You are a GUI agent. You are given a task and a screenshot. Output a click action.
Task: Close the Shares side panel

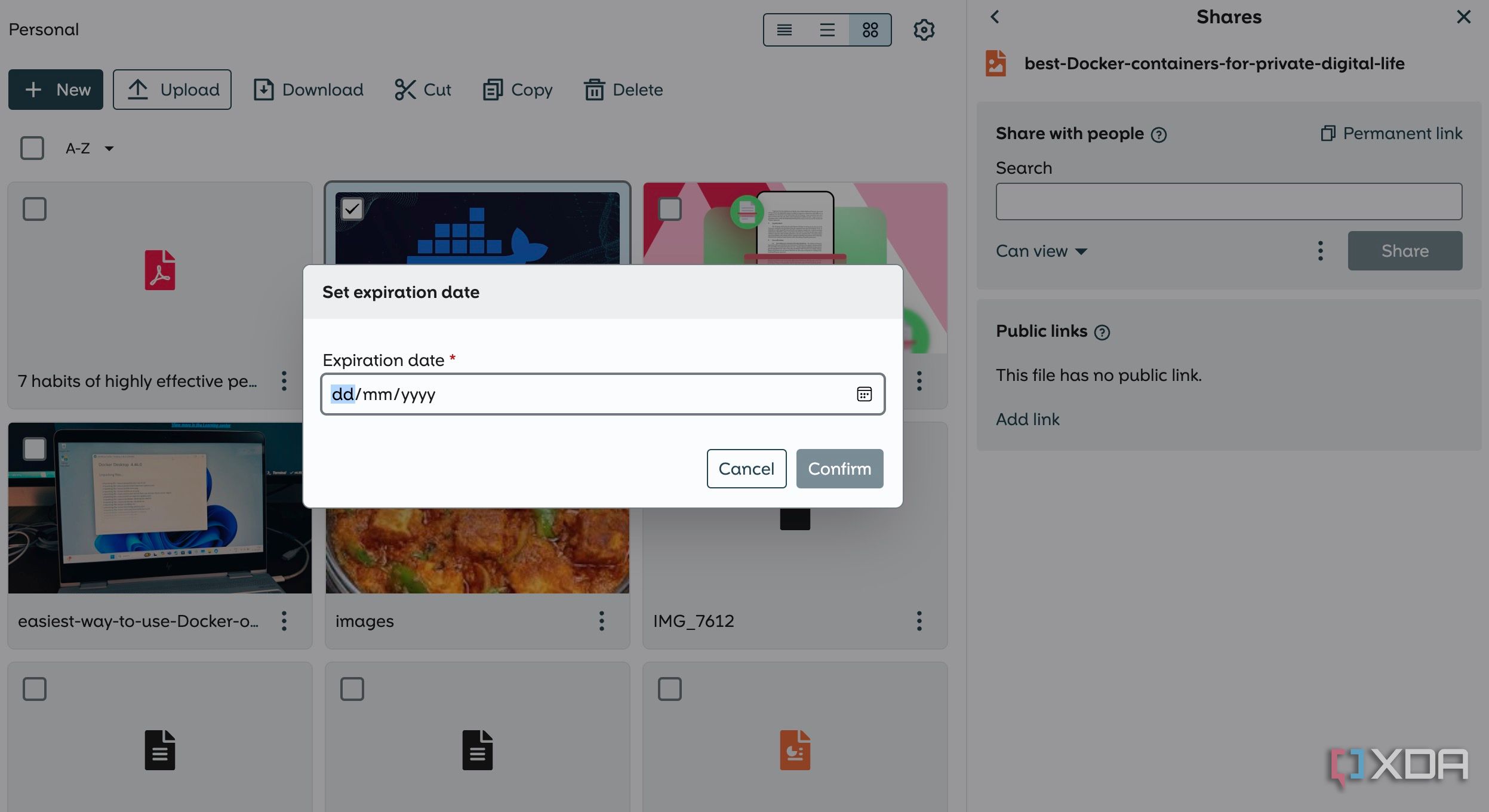pos(1463,17)
